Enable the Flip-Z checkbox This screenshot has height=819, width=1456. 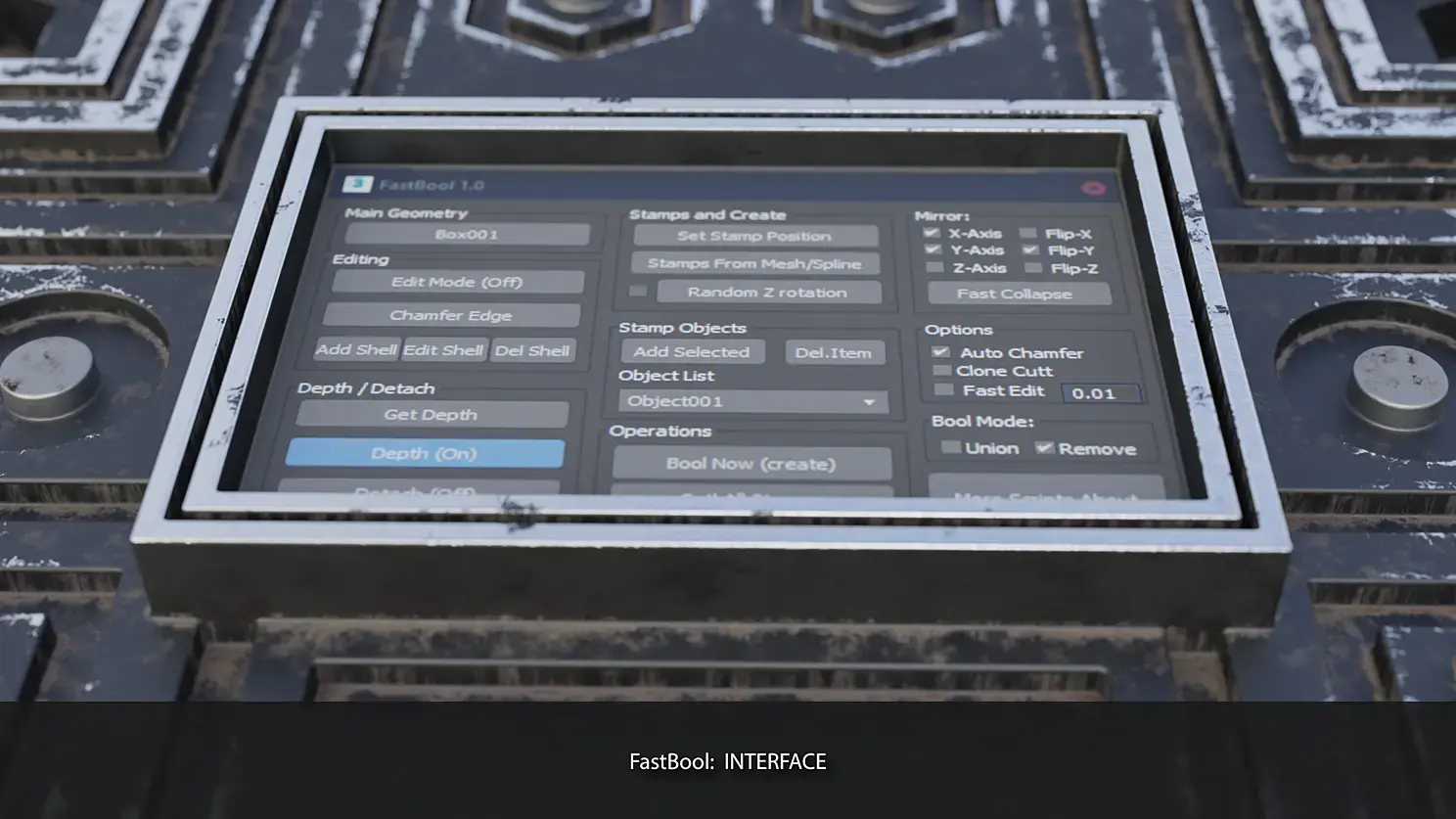point(1032,267)
